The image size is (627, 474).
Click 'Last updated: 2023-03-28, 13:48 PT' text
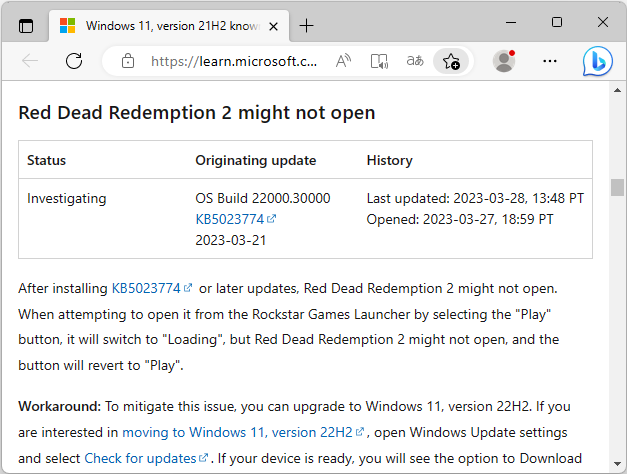pyautogui.click(x=475, y=198)
